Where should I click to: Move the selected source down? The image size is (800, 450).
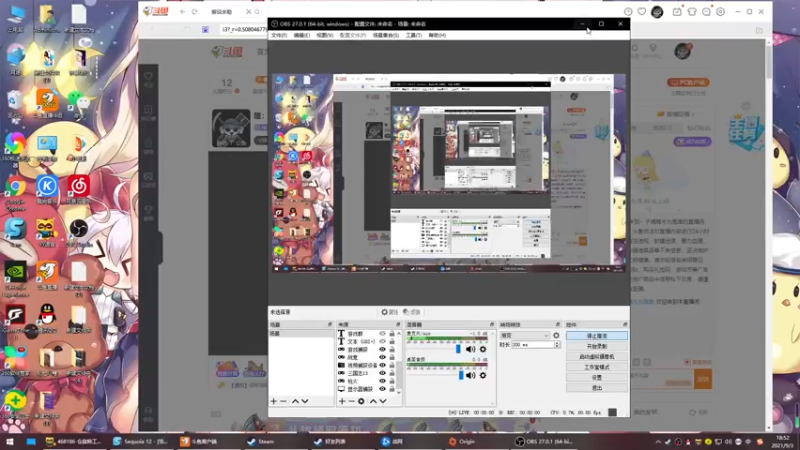tap(383, 402)
